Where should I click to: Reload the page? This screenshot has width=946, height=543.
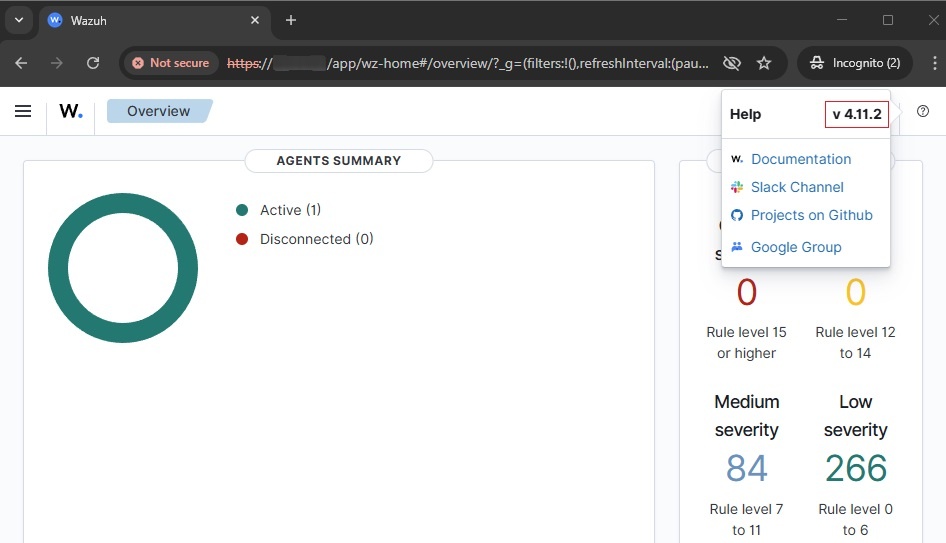93,63
